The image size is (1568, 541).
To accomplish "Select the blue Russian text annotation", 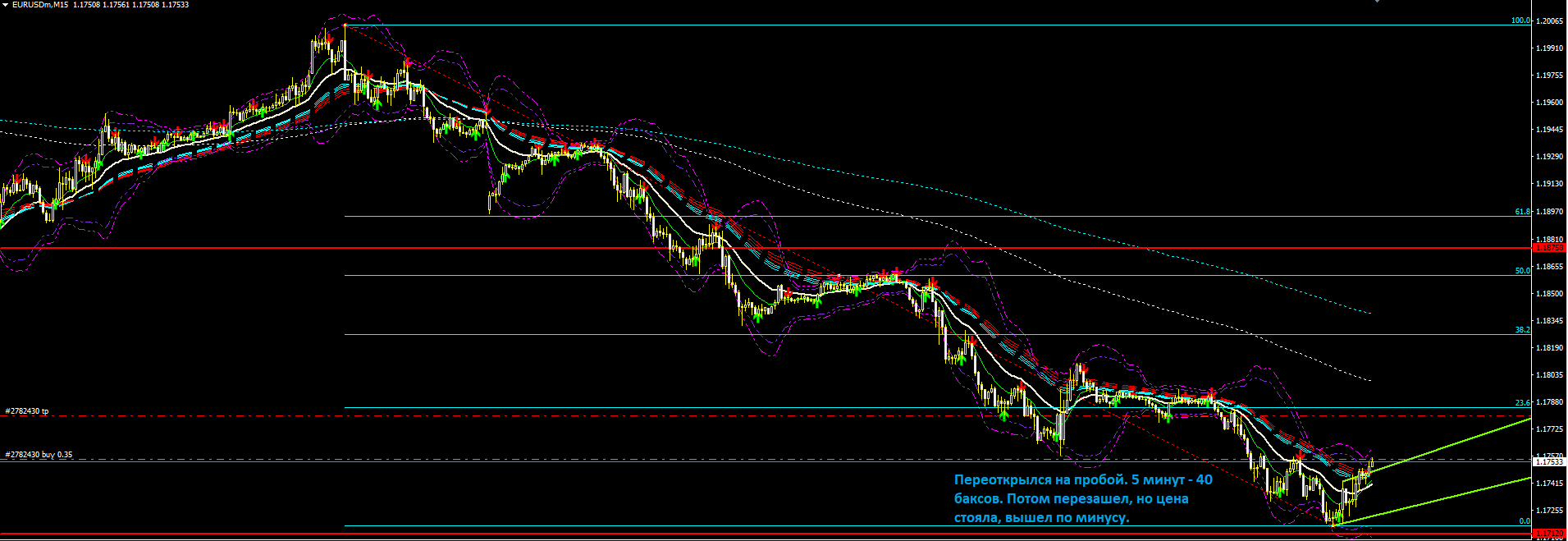I will 1083,498.
